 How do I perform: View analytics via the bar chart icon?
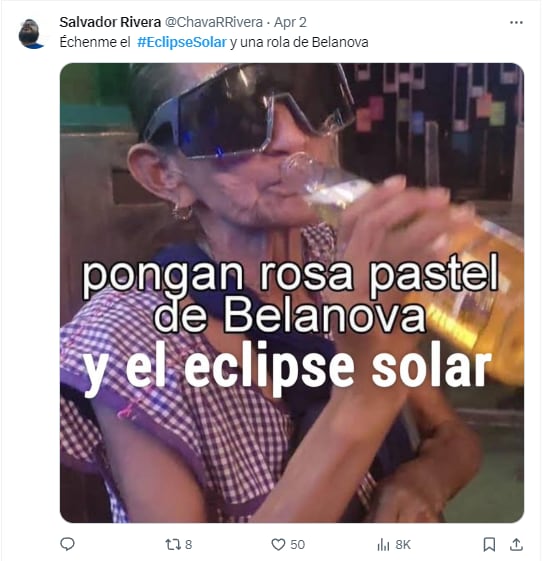384,545
